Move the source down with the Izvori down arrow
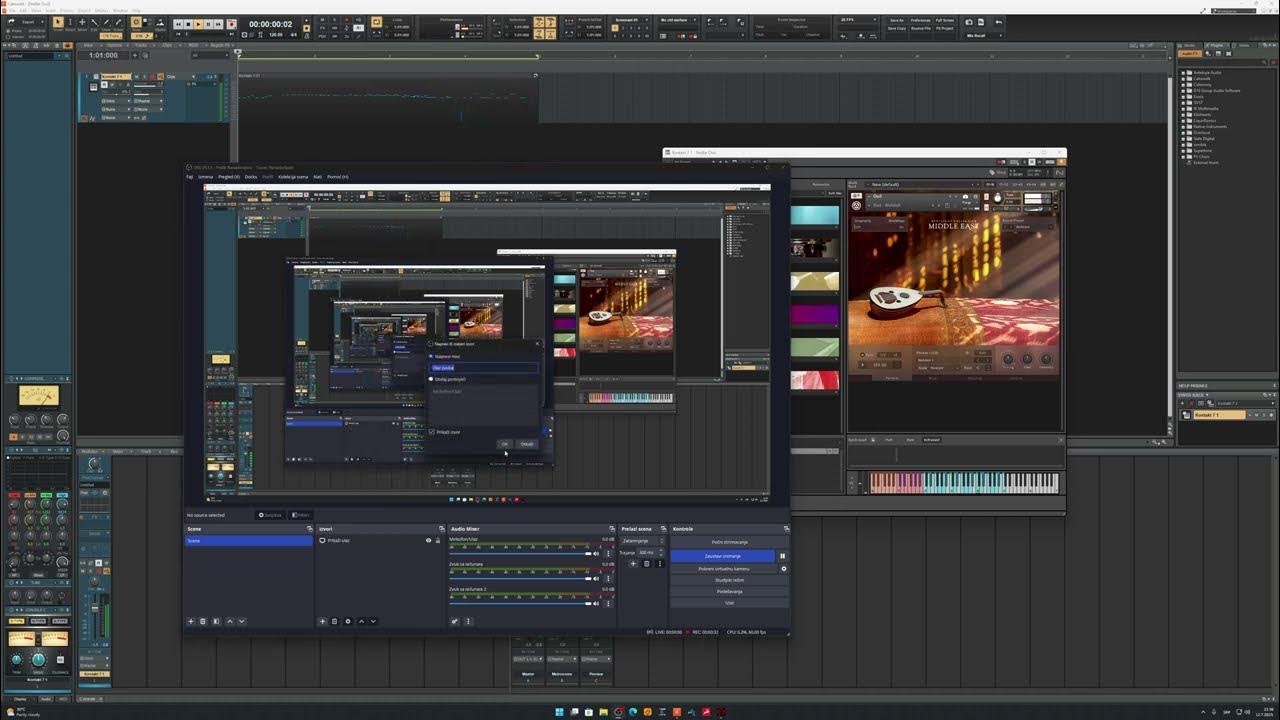The width and height of the screenshot is (1280, 720). (373, 621)
